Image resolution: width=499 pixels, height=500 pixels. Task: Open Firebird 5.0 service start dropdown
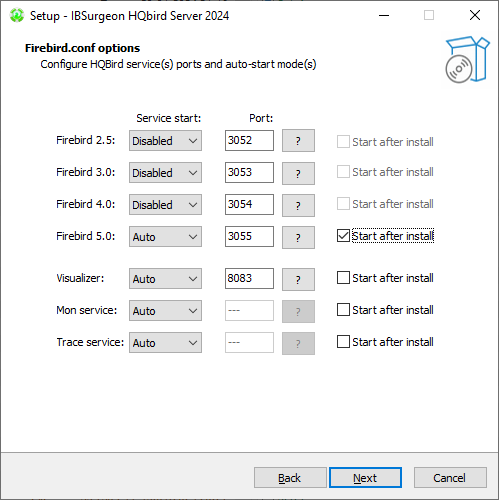(165, 237)
